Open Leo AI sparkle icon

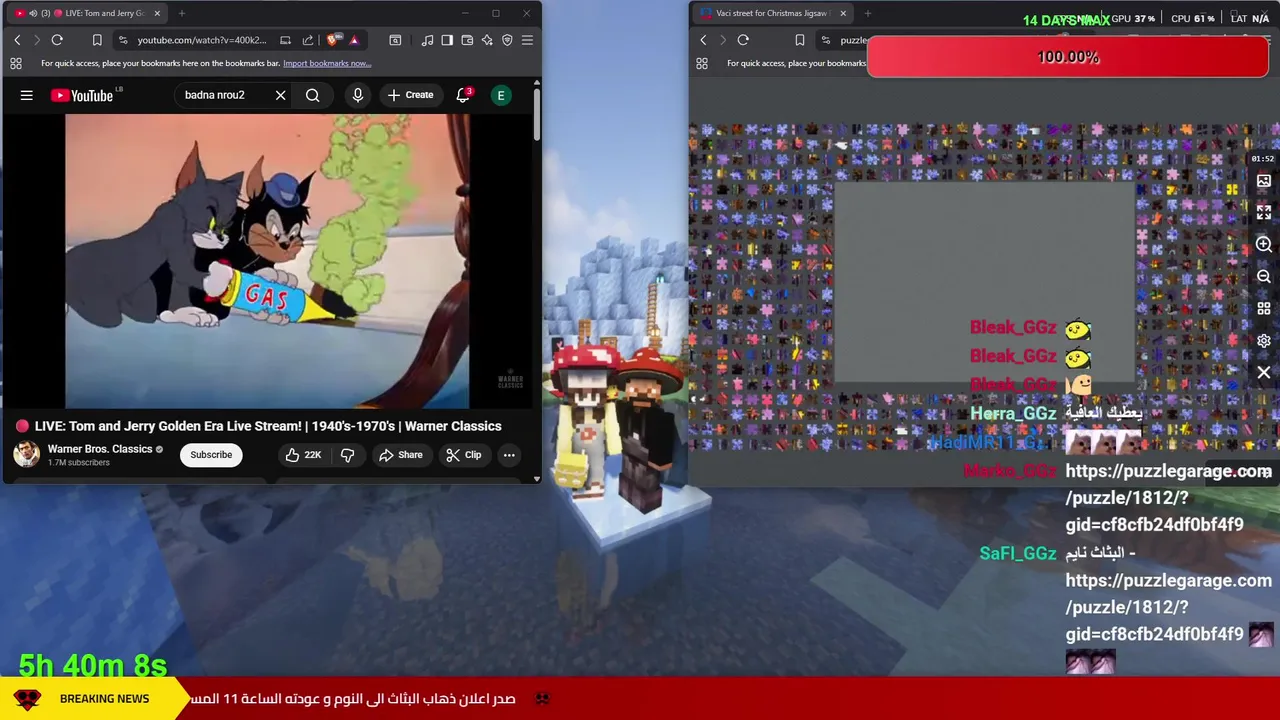487,40
